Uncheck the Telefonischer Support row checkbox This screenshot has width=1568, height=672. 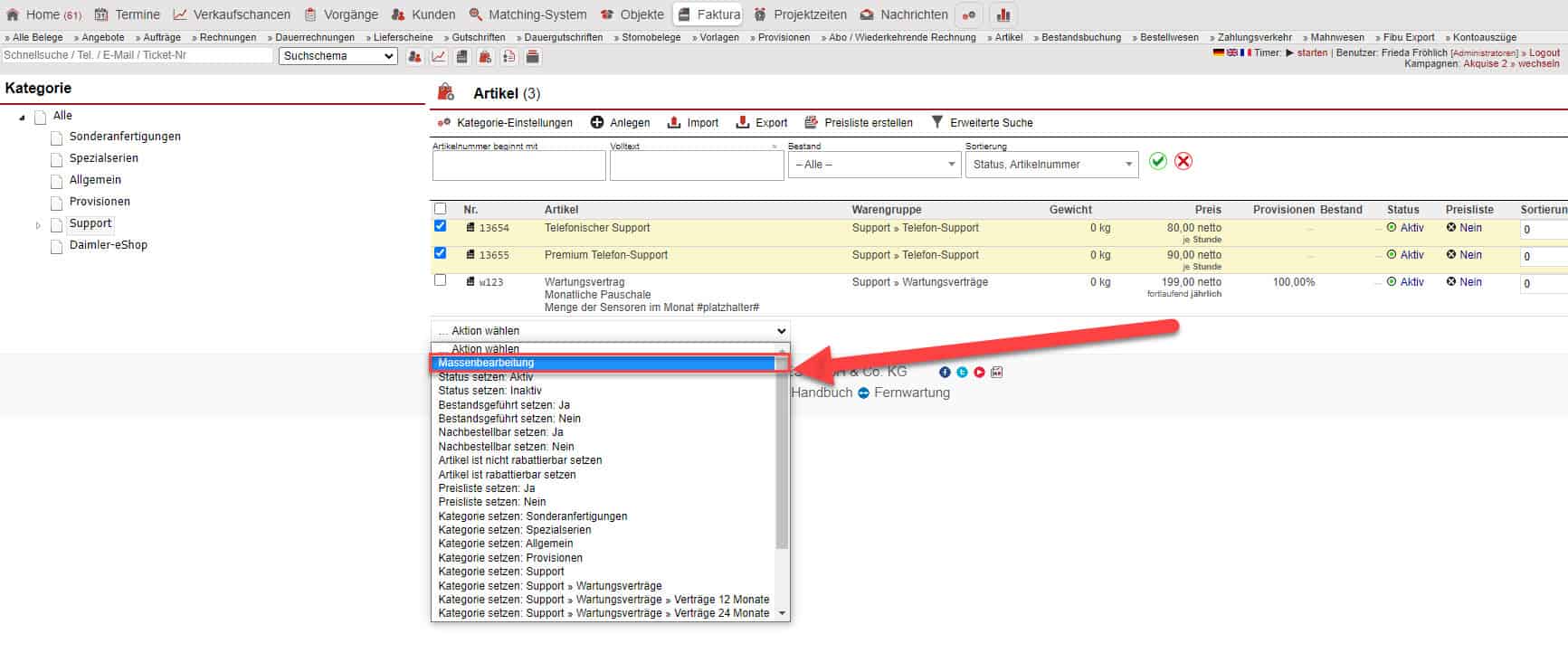pos(441,226)
